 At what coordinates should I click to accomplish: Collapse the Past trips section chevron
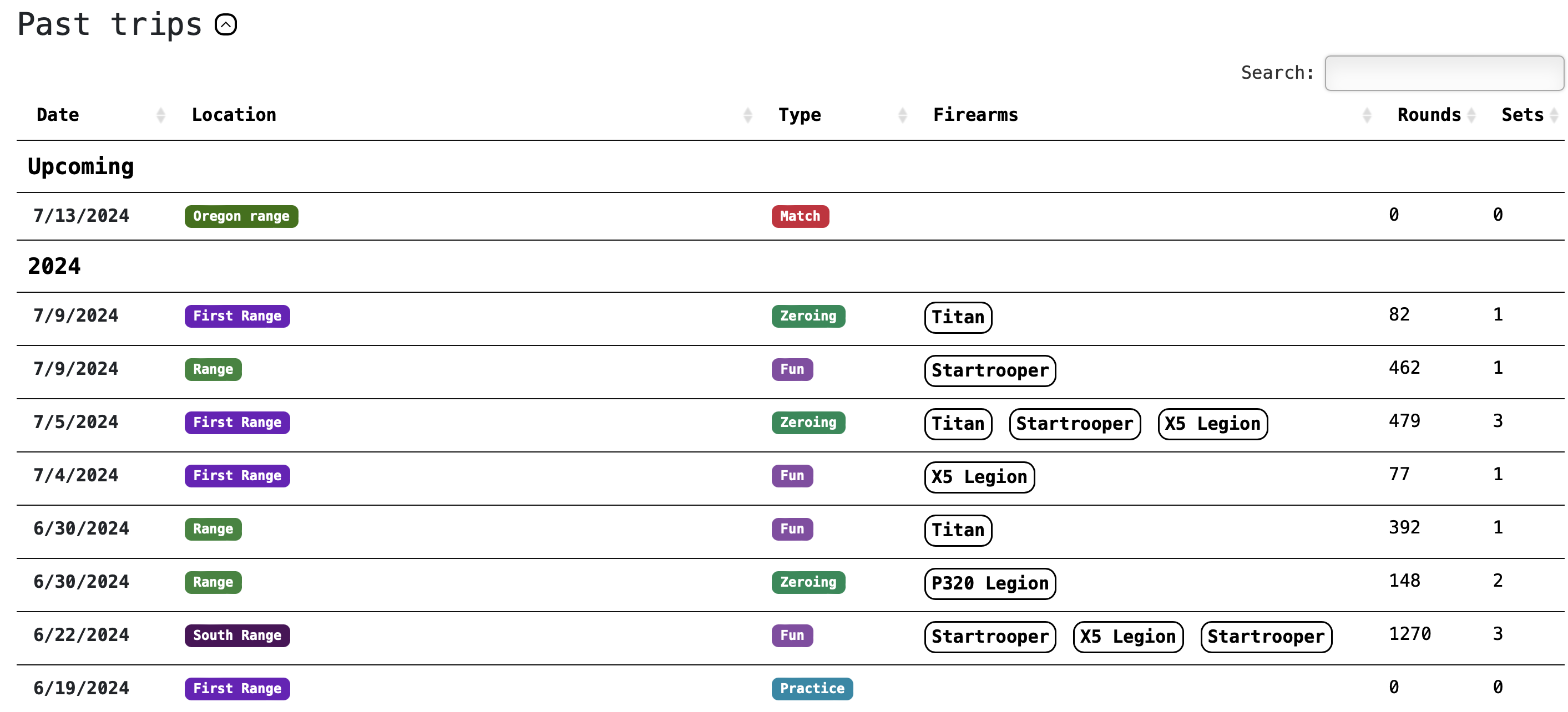[226, 25]
